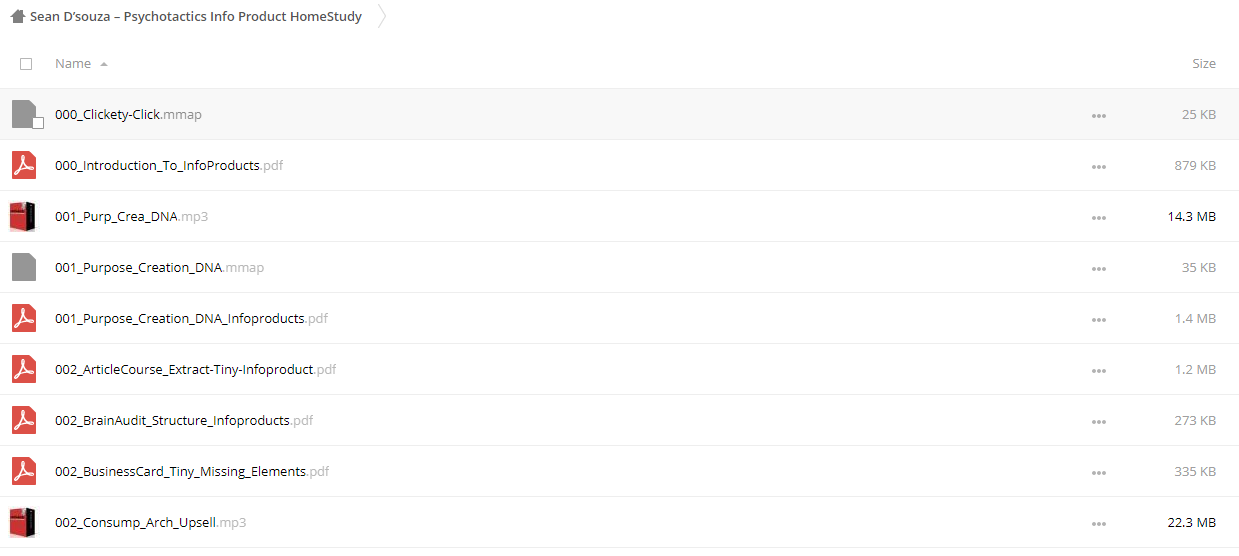Image resolution: width=1239 pixels, height=556 pixels.
Task: Click audio thumbnail for 001_Purp_Crea_DNA.mp3
Action: (23, 216)
